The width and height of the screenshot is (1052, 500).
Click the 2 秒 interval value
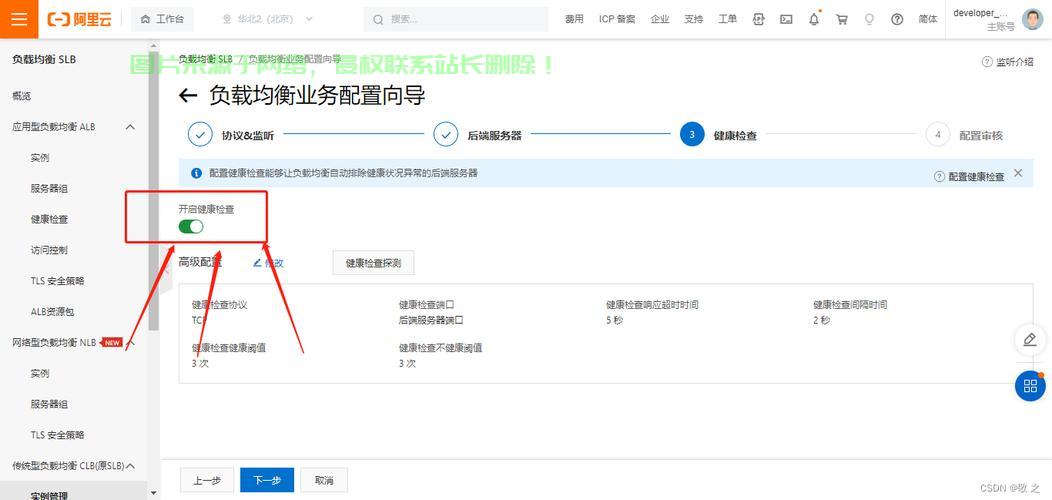click(x=822, y=320)
